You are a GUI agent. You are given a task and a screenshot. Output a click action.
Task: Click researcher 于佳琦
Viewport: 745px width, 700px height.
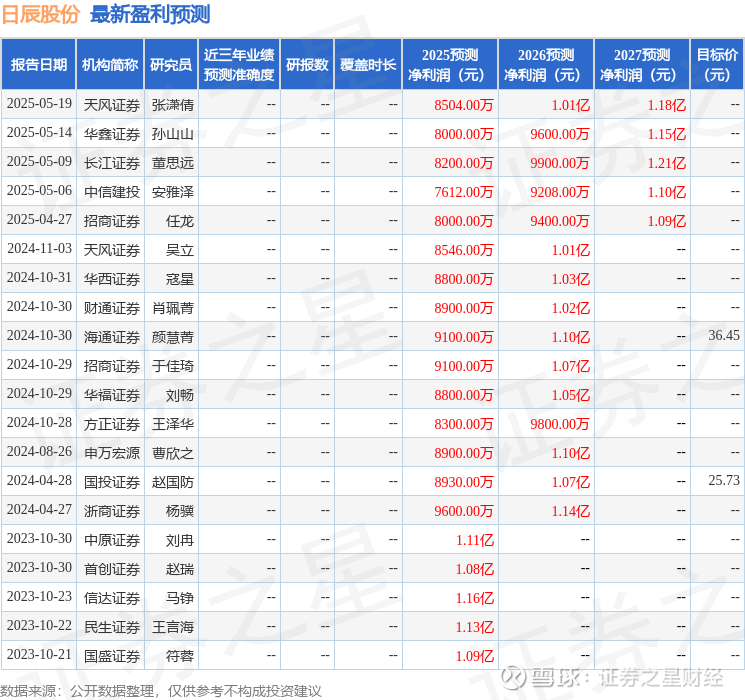[x=173, y=366]
